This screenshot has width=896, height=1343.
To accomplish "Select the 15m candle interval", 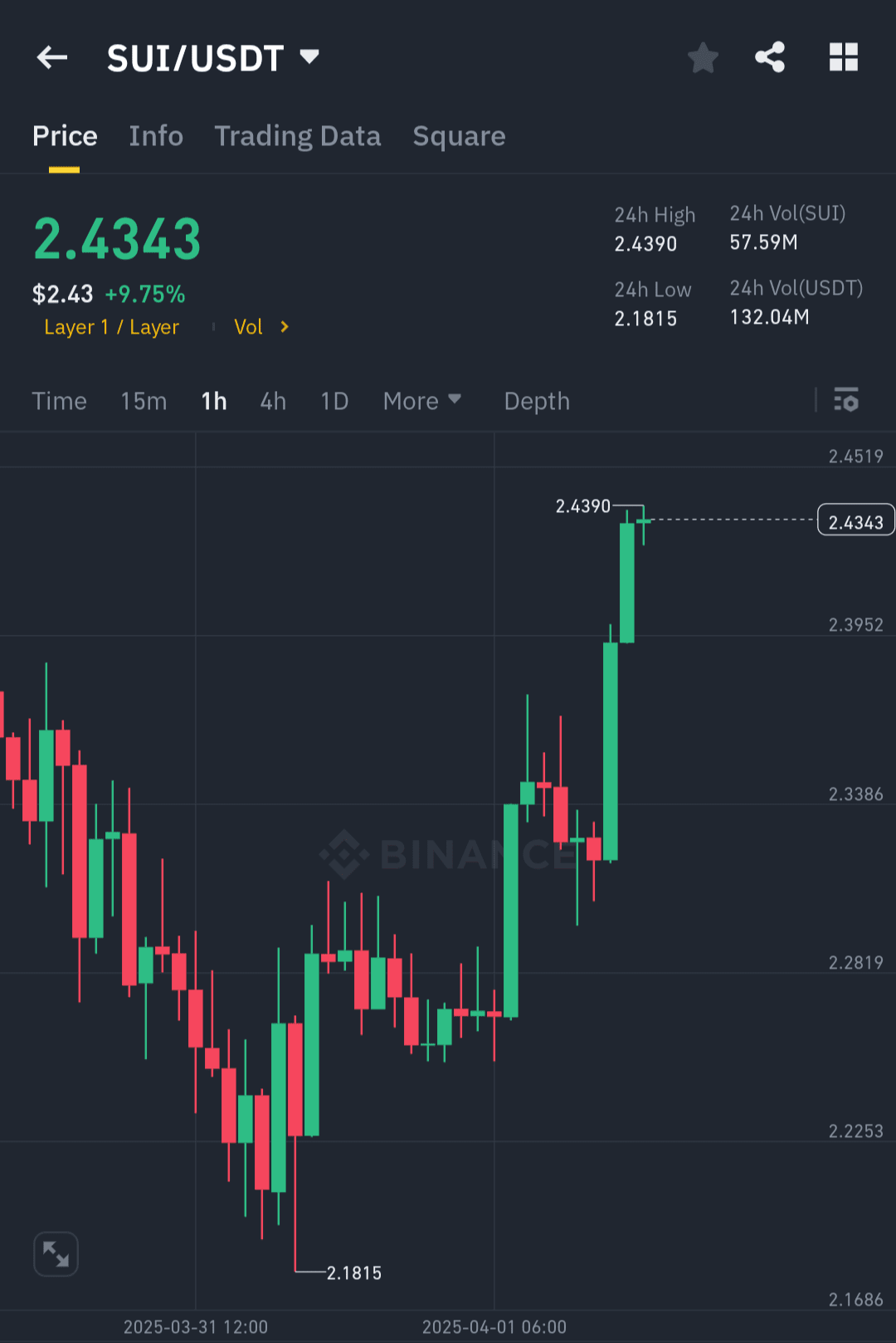I will click(143, 401).
